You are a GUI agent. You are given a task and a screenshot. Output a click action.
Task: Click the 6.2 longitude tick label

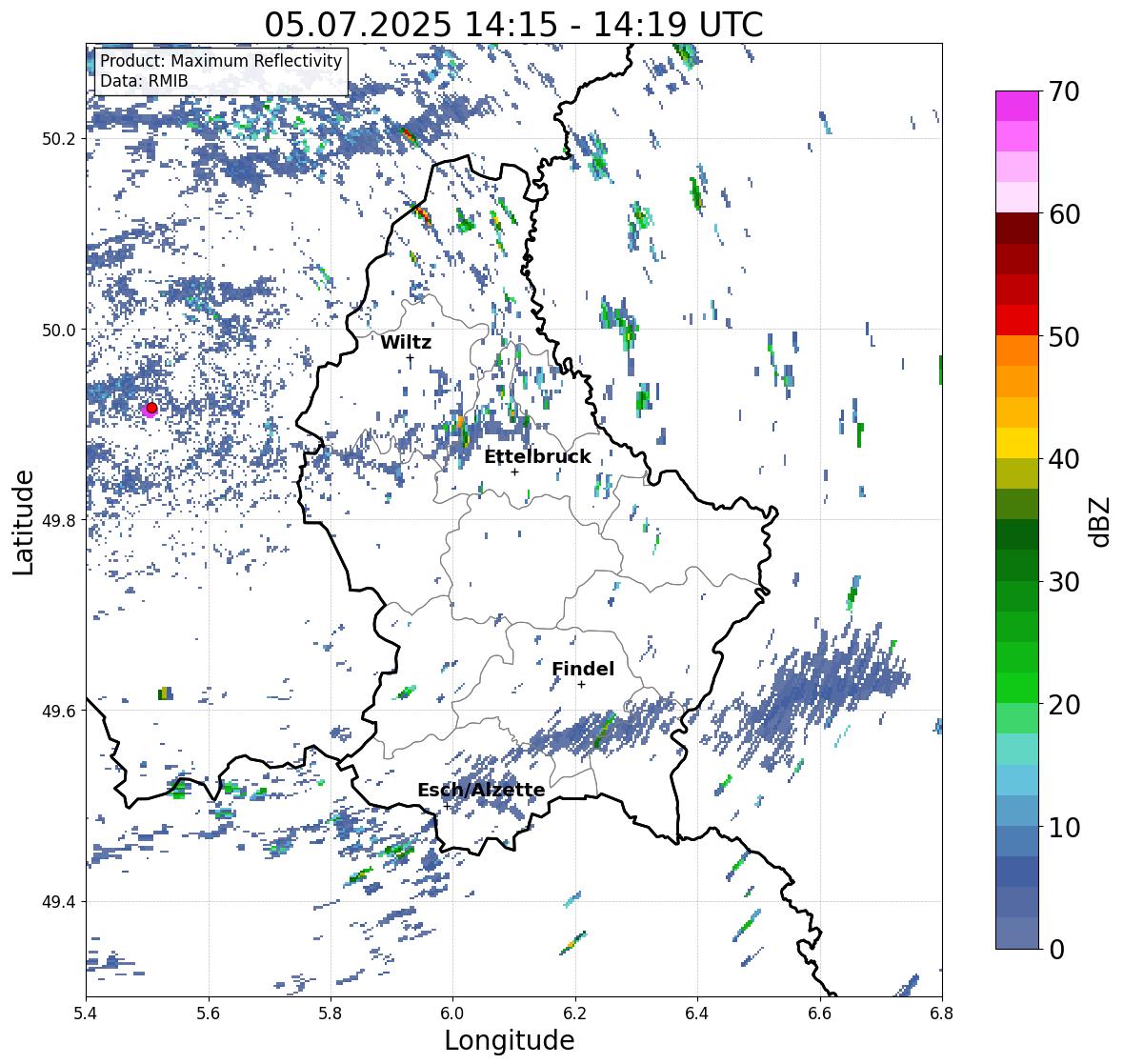click(575, 1013)
